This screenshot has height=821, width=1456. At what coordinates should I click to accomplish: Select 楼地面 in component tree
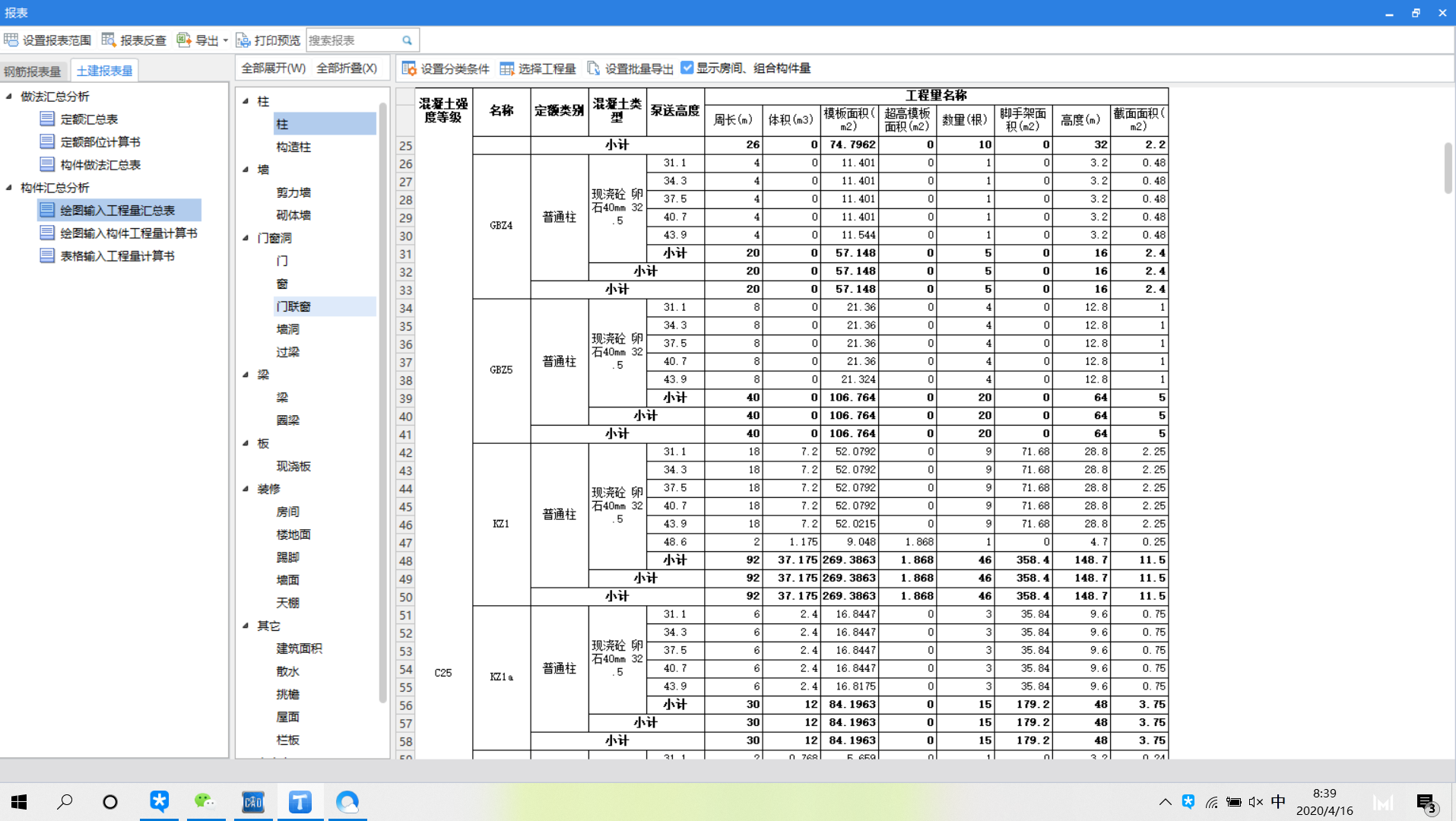coord(293,534)
